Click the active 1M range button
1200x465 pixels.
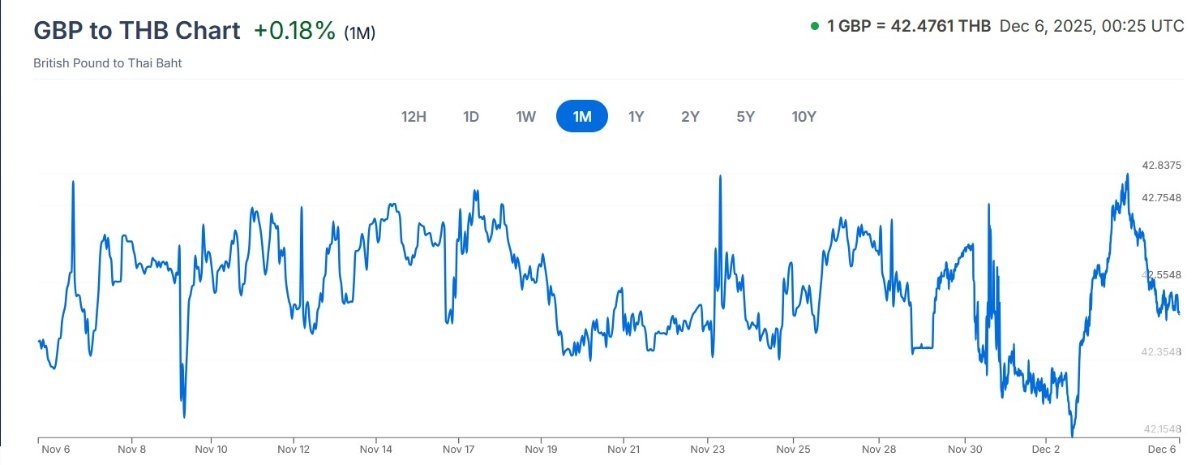[x=582, y=116]
